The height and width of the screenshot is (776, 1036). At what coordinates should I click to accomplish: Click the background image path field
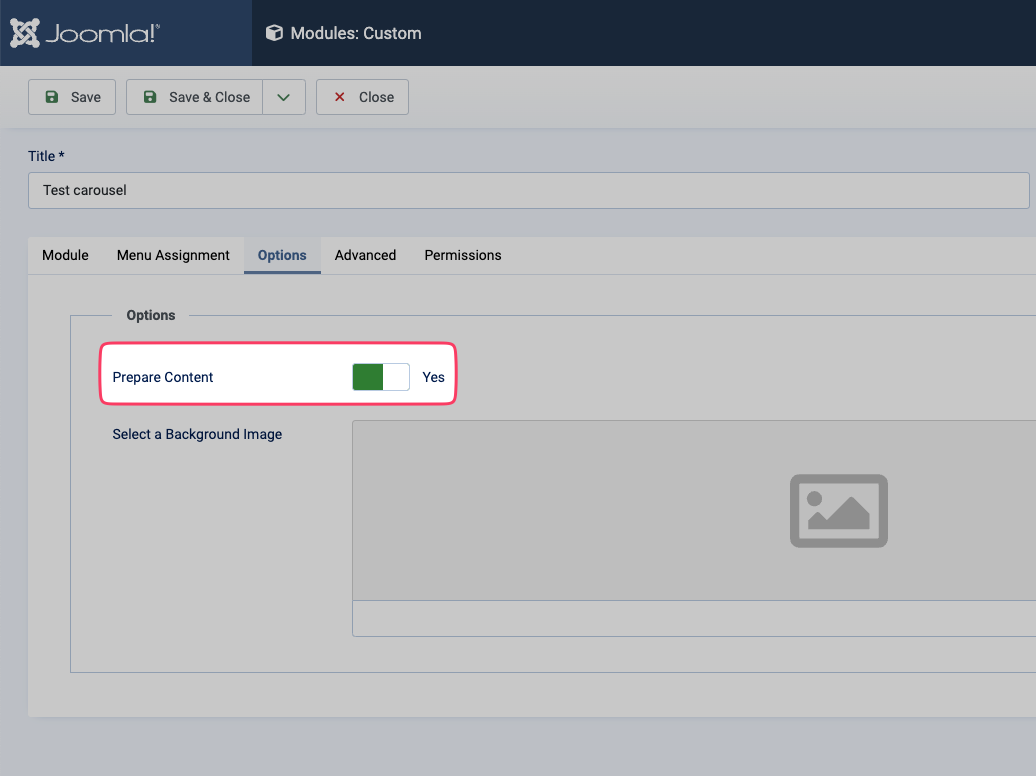pos(692,618)
